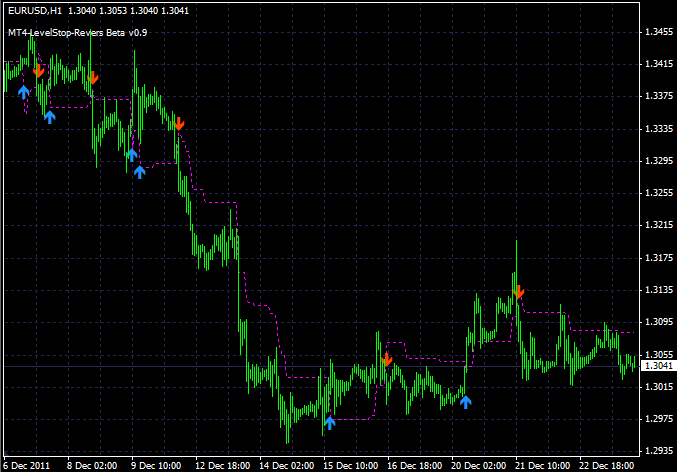Image resolution: width=677 pixels, height=472 pixels.
Task: Click the 1.3015 price axis label
Action: tap(659, 386)
